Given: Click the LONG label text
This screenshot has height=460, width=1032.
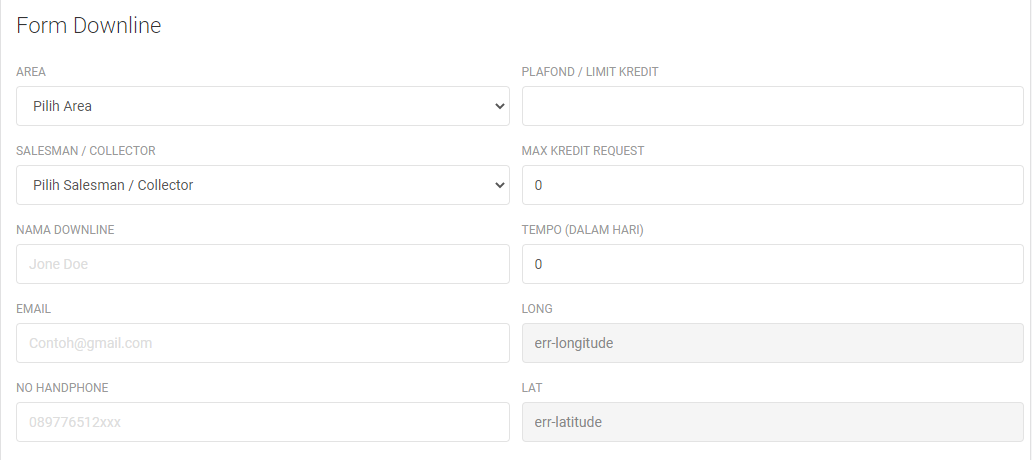Looking at the screenshot, I should point(537,309).
